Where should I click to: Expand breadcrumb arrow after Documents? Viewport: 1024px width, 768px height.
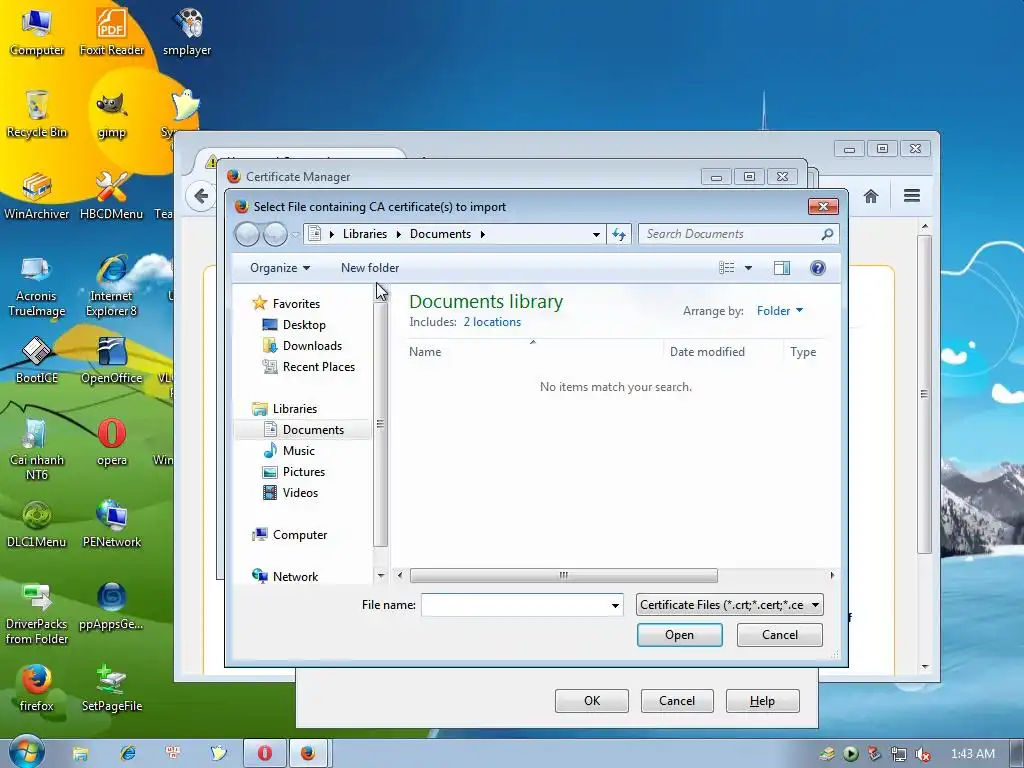pos(483,234)
